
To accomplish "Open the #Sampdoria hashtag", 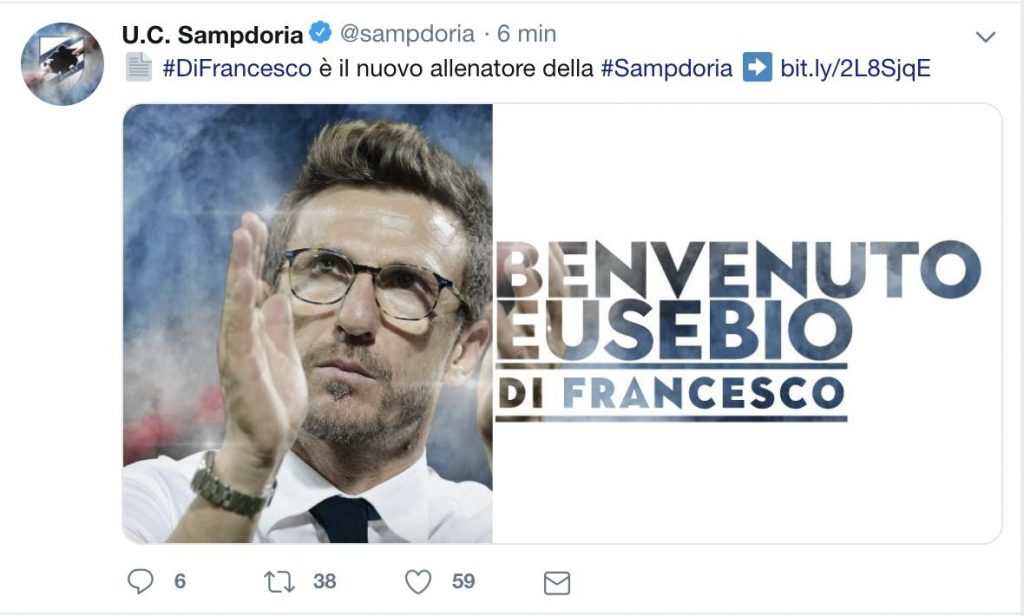I will [666, 68].
